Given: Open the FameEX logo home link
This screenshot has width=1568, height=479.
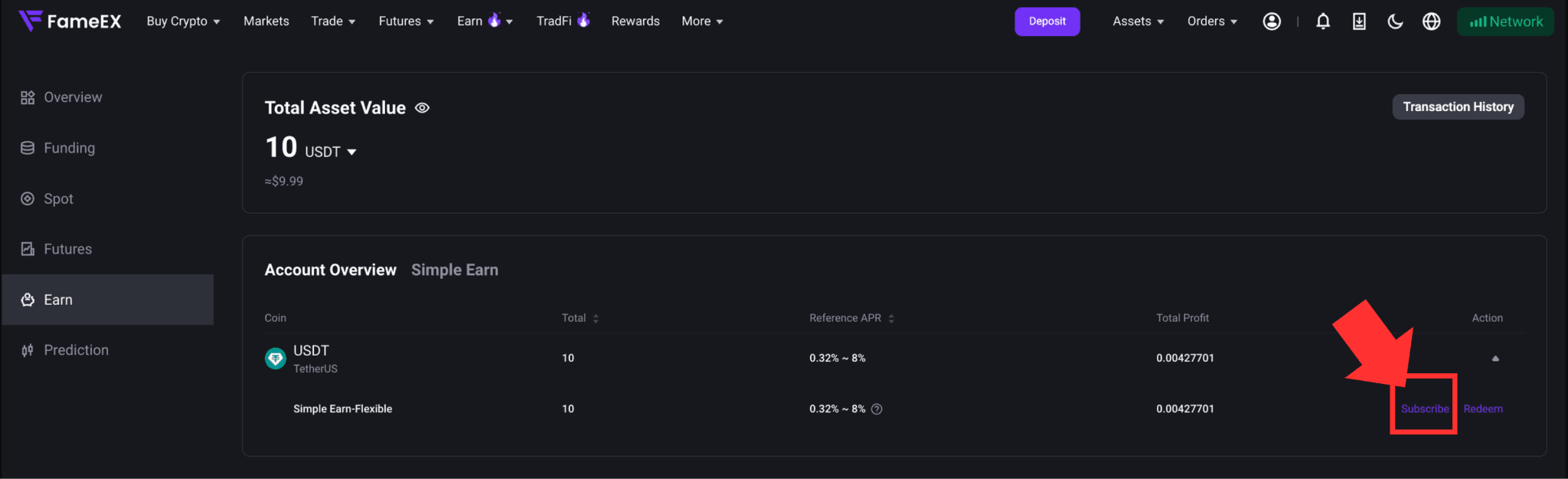Looking at the screenshot, I should (70, 21).
